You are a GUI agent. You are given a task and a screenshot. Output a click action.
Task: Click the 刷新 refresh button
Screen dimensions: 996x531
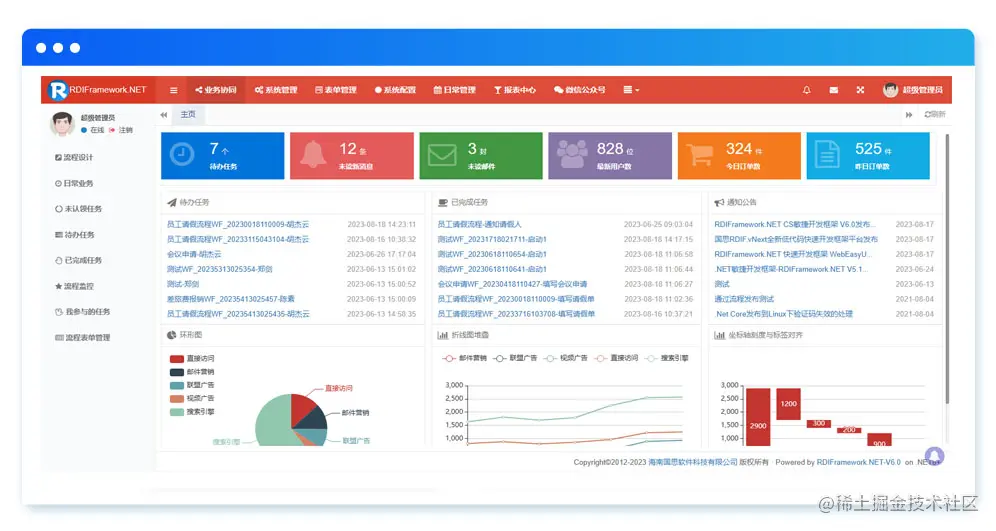pyautogui.click(x=935, y=115)
